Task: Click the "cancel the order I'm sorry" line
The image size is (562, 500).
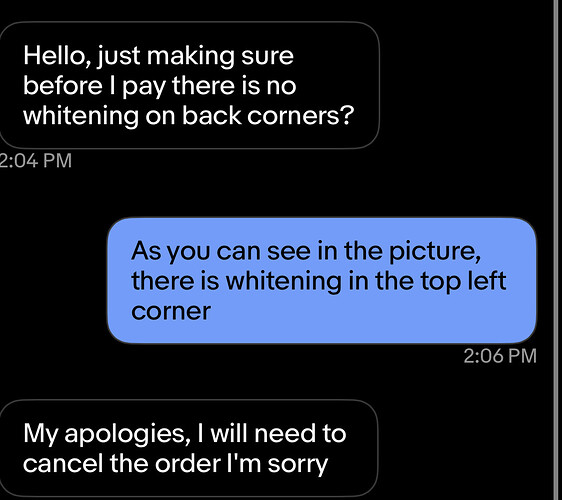Action: pyautogui.click(x=175, y=464)
